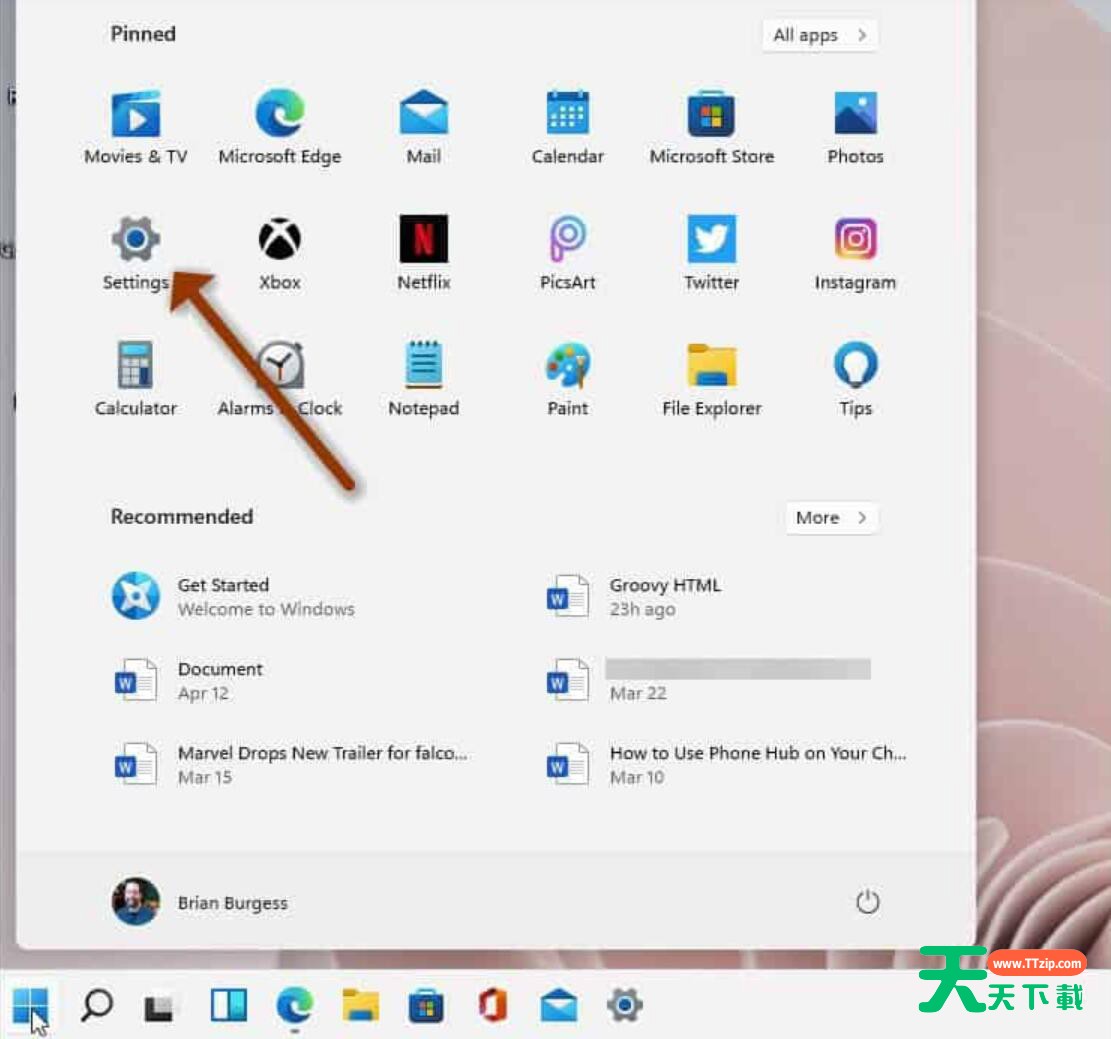The image size is (1111, 1039).
Task: Open Task View on the taskbar
Action: click(159, 1006)
